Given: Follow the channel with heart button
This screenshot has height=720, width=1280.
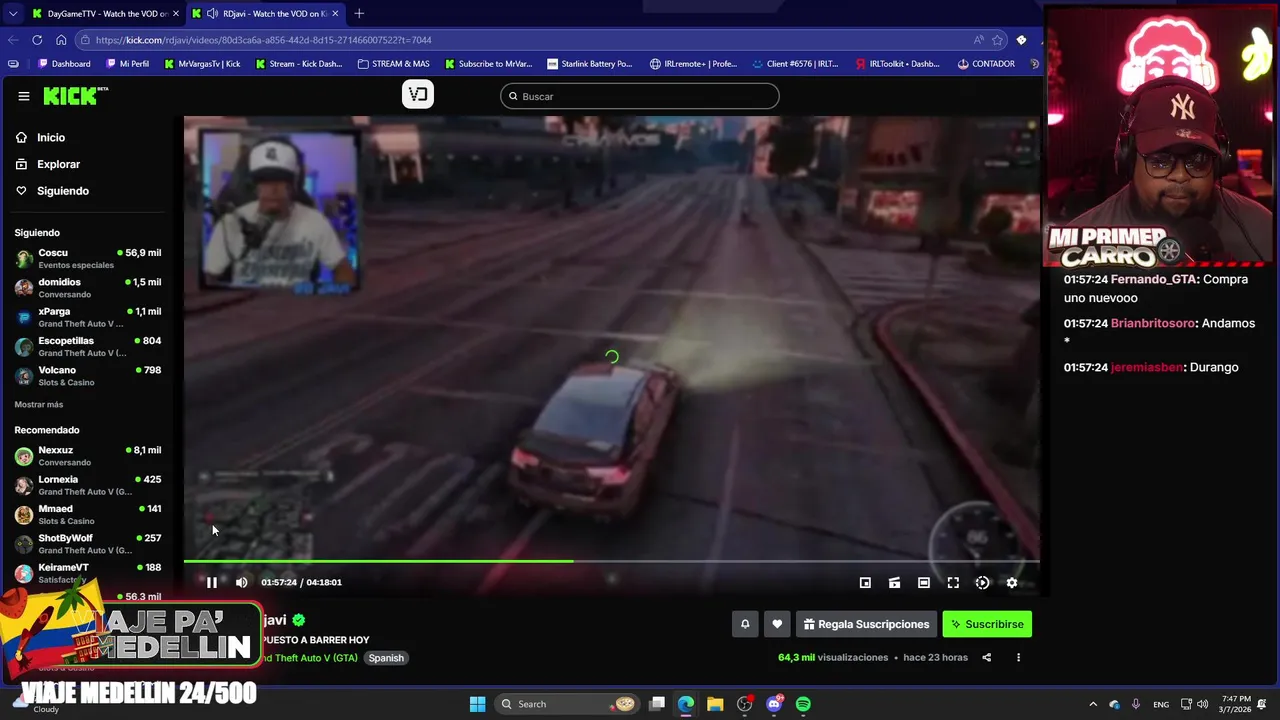Looking at the screenshot, I should 777,624.
